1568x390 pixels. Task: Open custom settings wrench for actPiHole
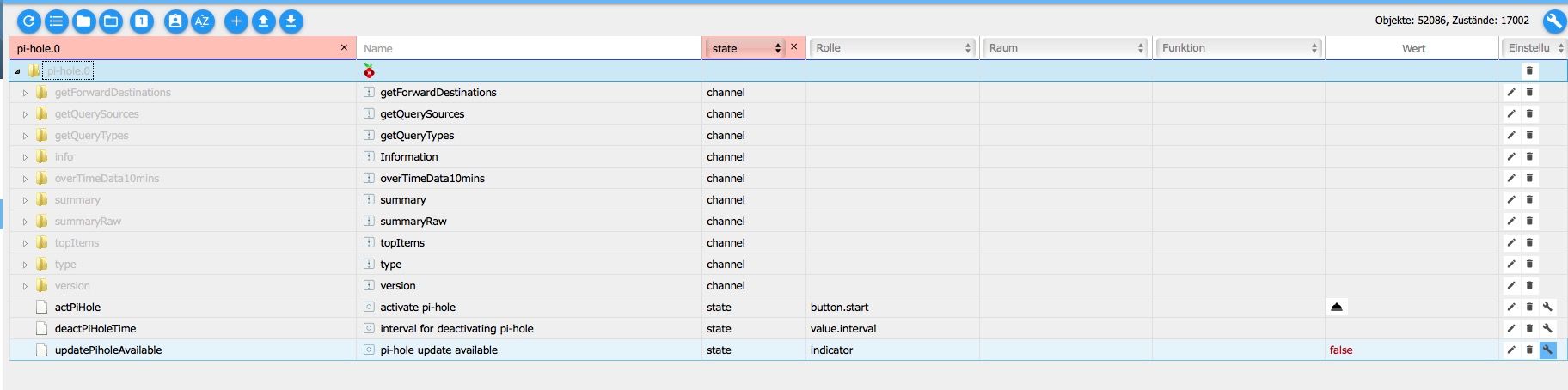point(1547,307)
